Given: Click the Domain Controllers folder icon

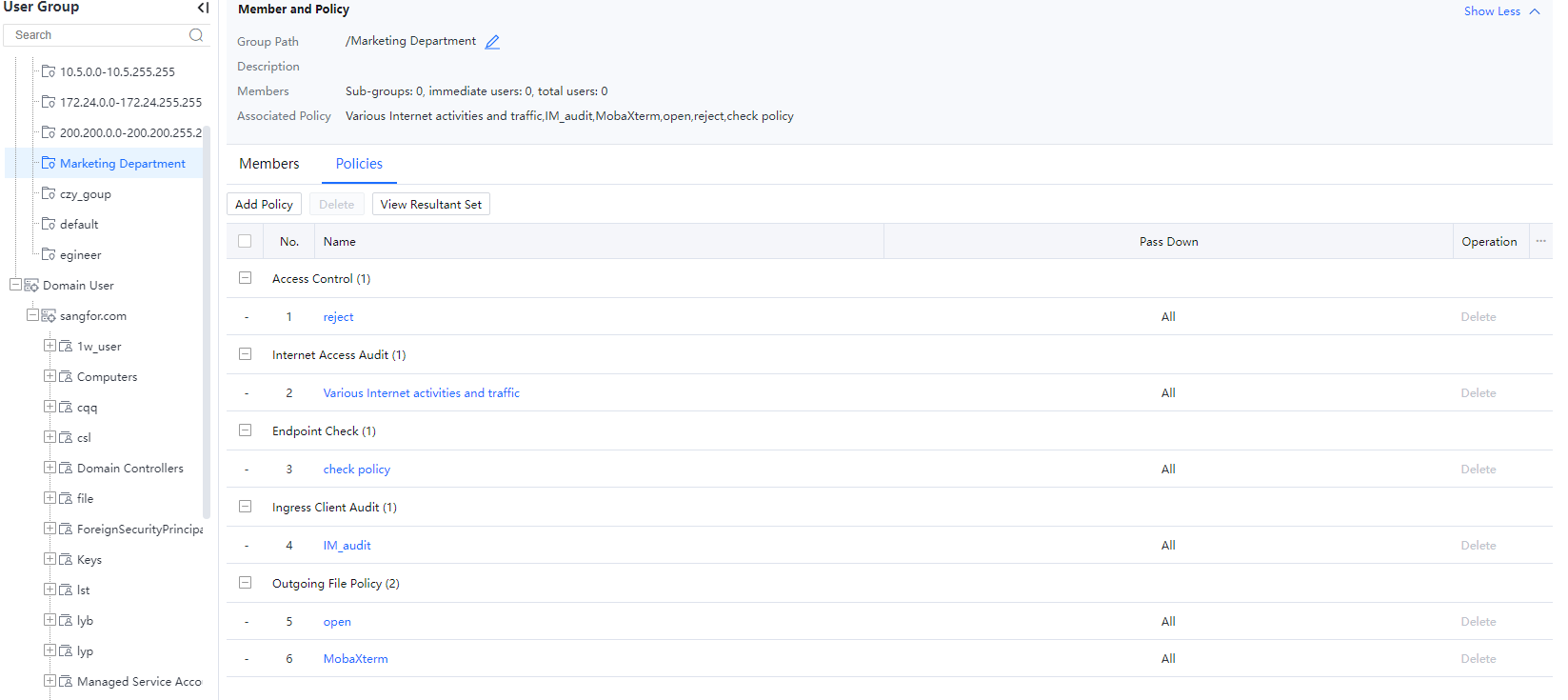Looking at the screenshot, I should [66, 469].
